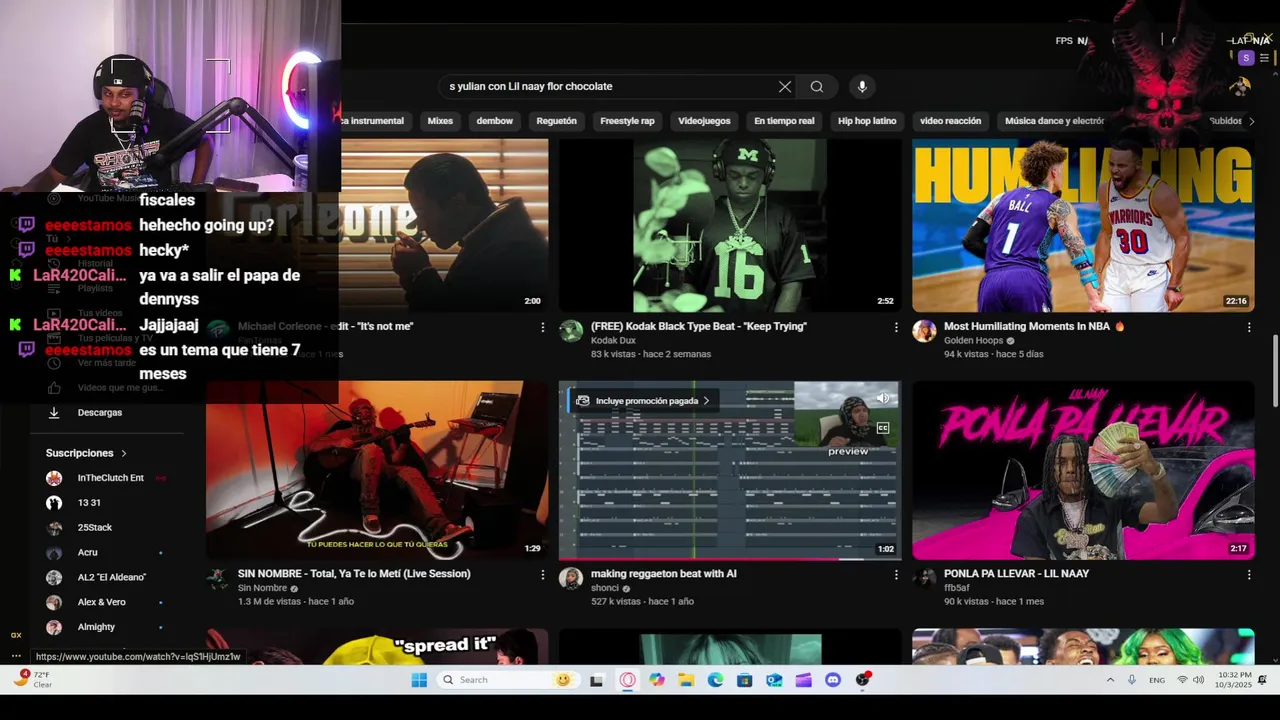Open options menu for PONLA PA LLEVAR
This screenshot has height=720, width=1280.
1249,575
